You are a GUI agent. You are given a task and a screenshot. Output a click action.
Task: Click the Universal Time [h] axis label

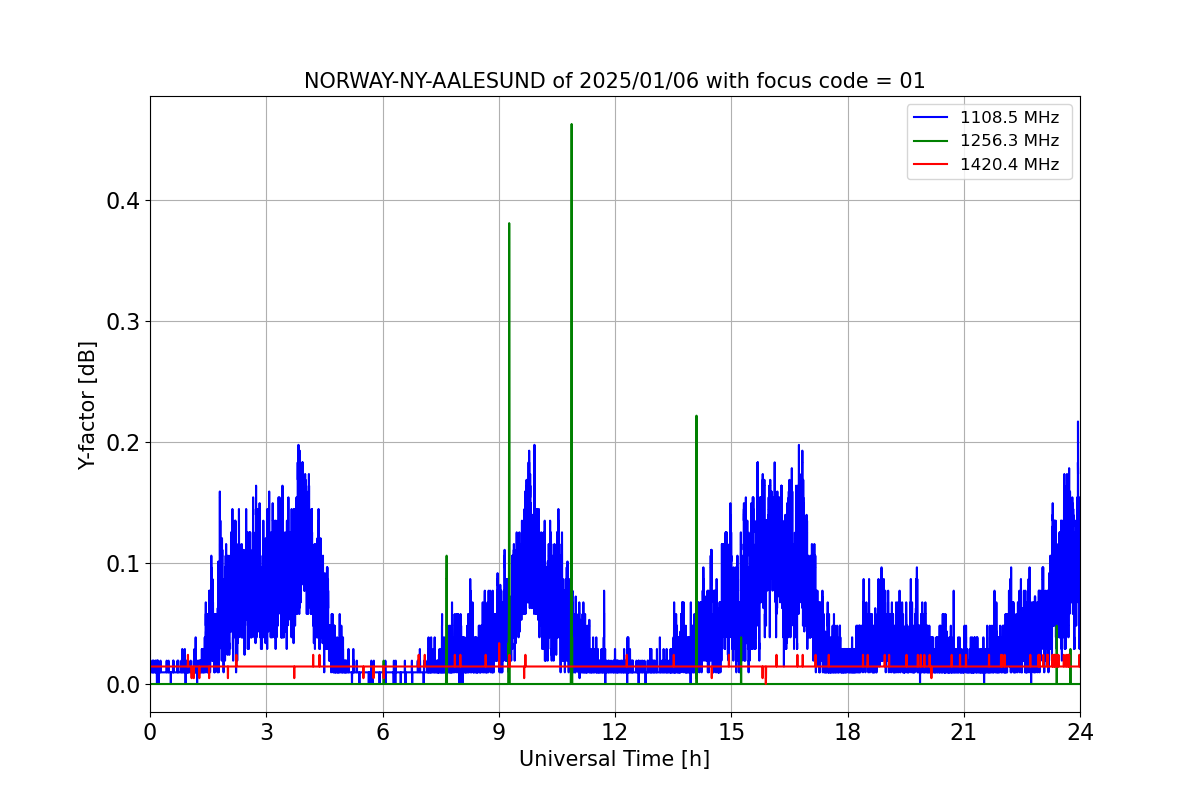614,759
